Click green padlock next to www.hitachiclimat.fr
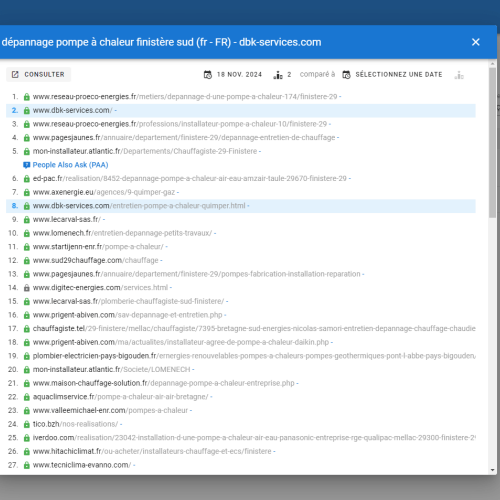Image resolution: width=500 pixels, height=500 pixels. coord(27,452)
